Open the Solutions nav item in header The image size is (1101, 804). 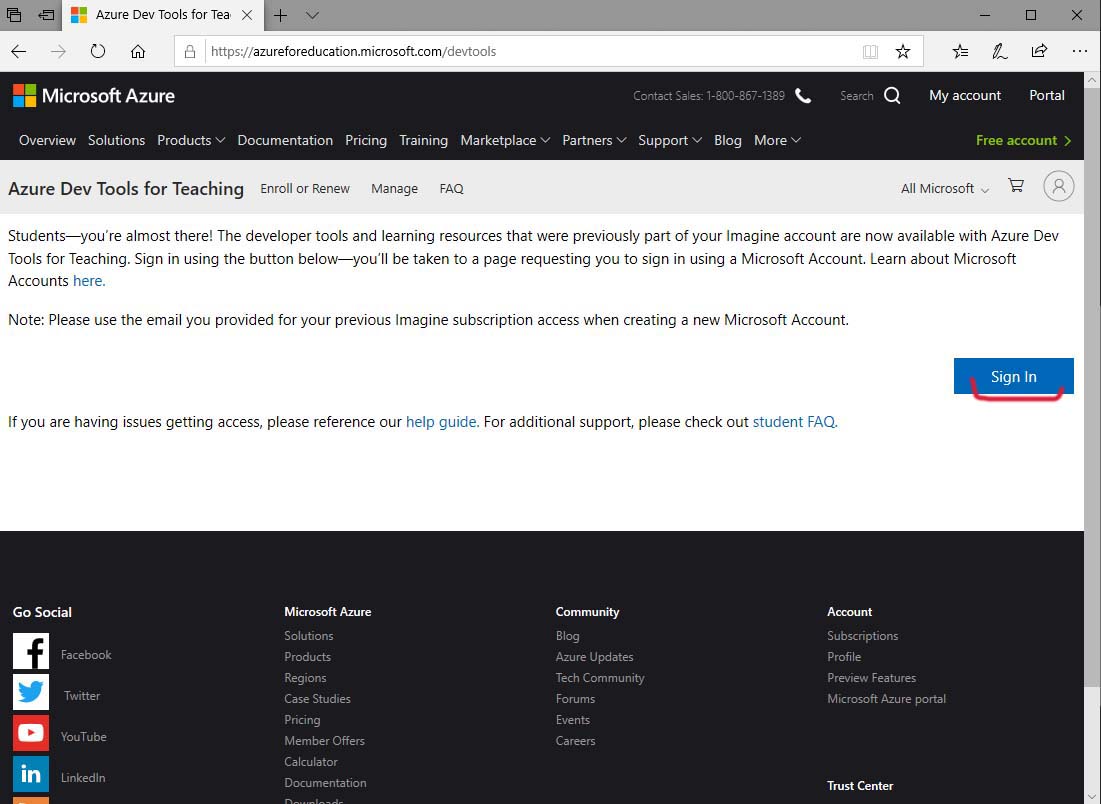pyautogui.click(x=117, y=140)
